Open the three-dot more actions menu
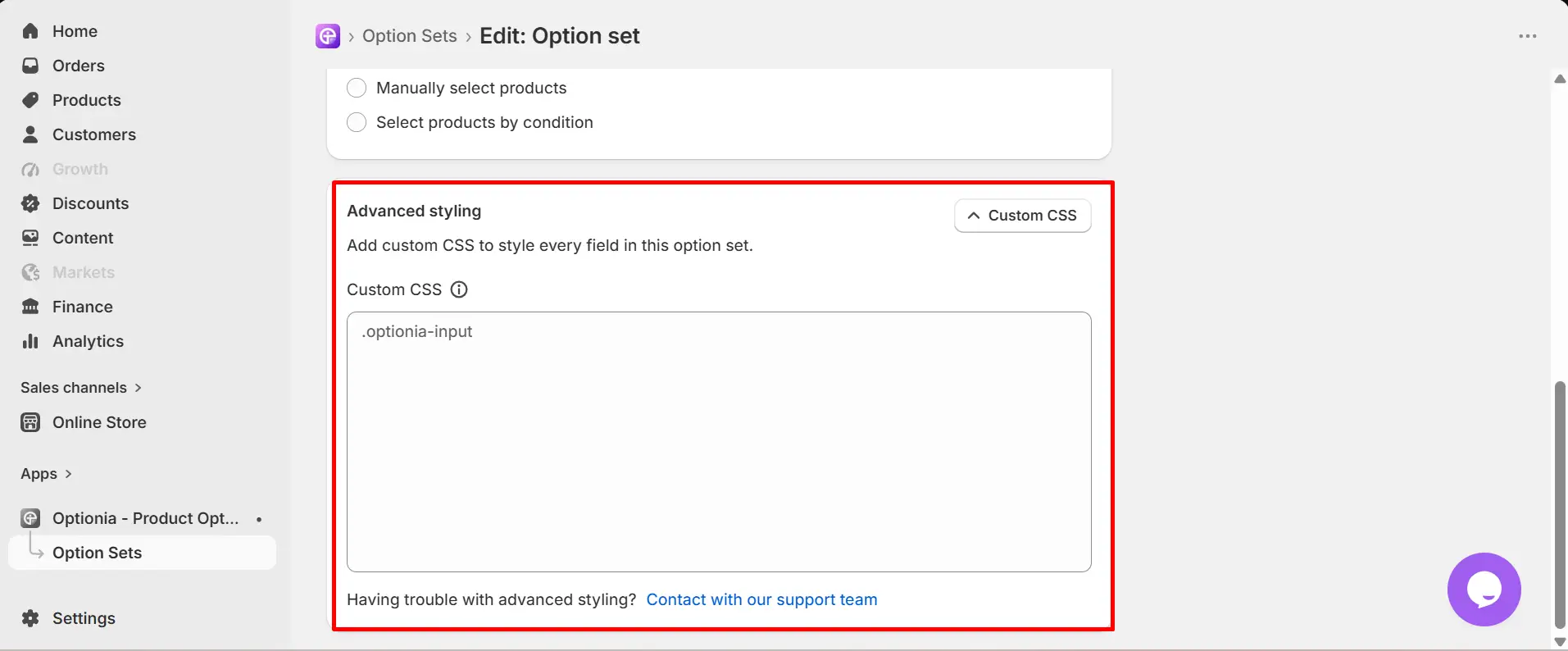The width and height of the screenshot is (1568, 651). [x=1527, y=36]
